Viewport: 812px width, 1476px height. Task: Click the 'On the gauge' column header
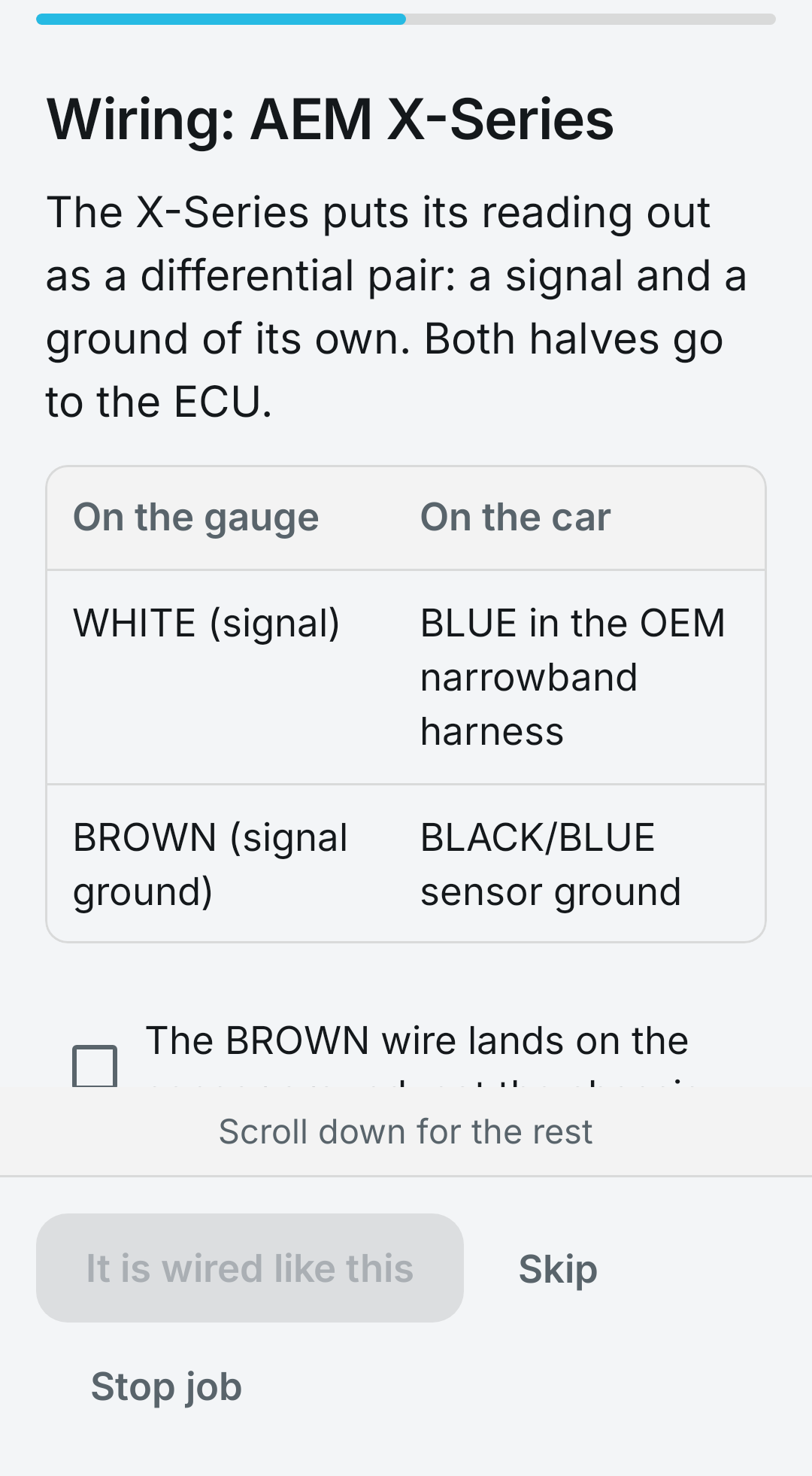point(196,518)
